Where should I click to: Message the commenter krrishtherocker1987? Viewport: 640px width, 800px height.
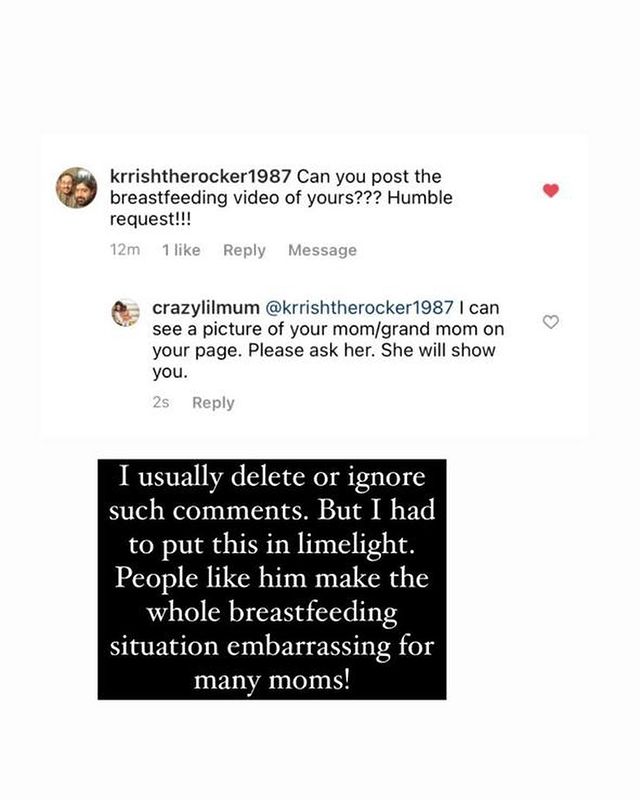323,251
